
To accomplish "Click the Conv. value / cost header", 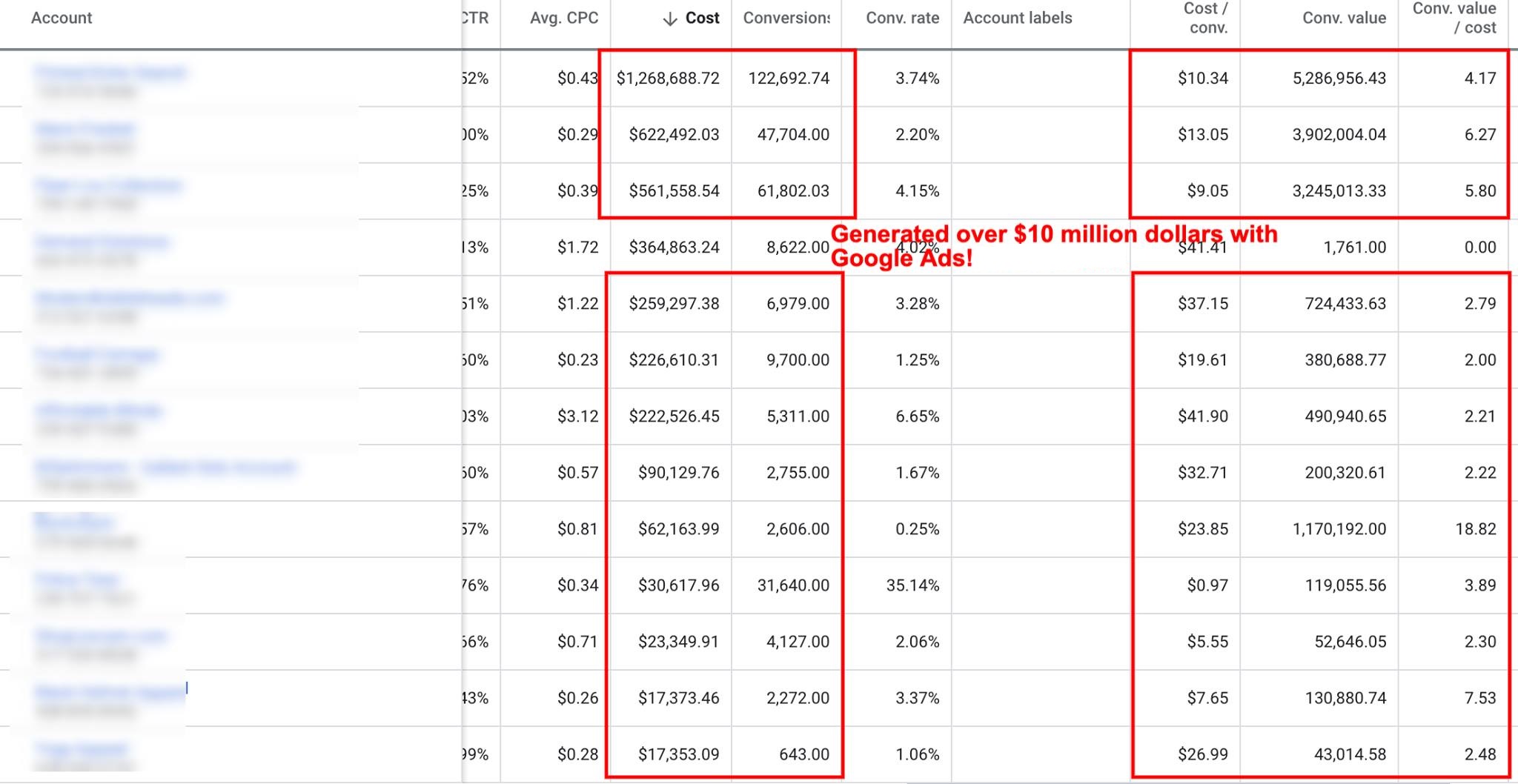I will (1454, 18).
